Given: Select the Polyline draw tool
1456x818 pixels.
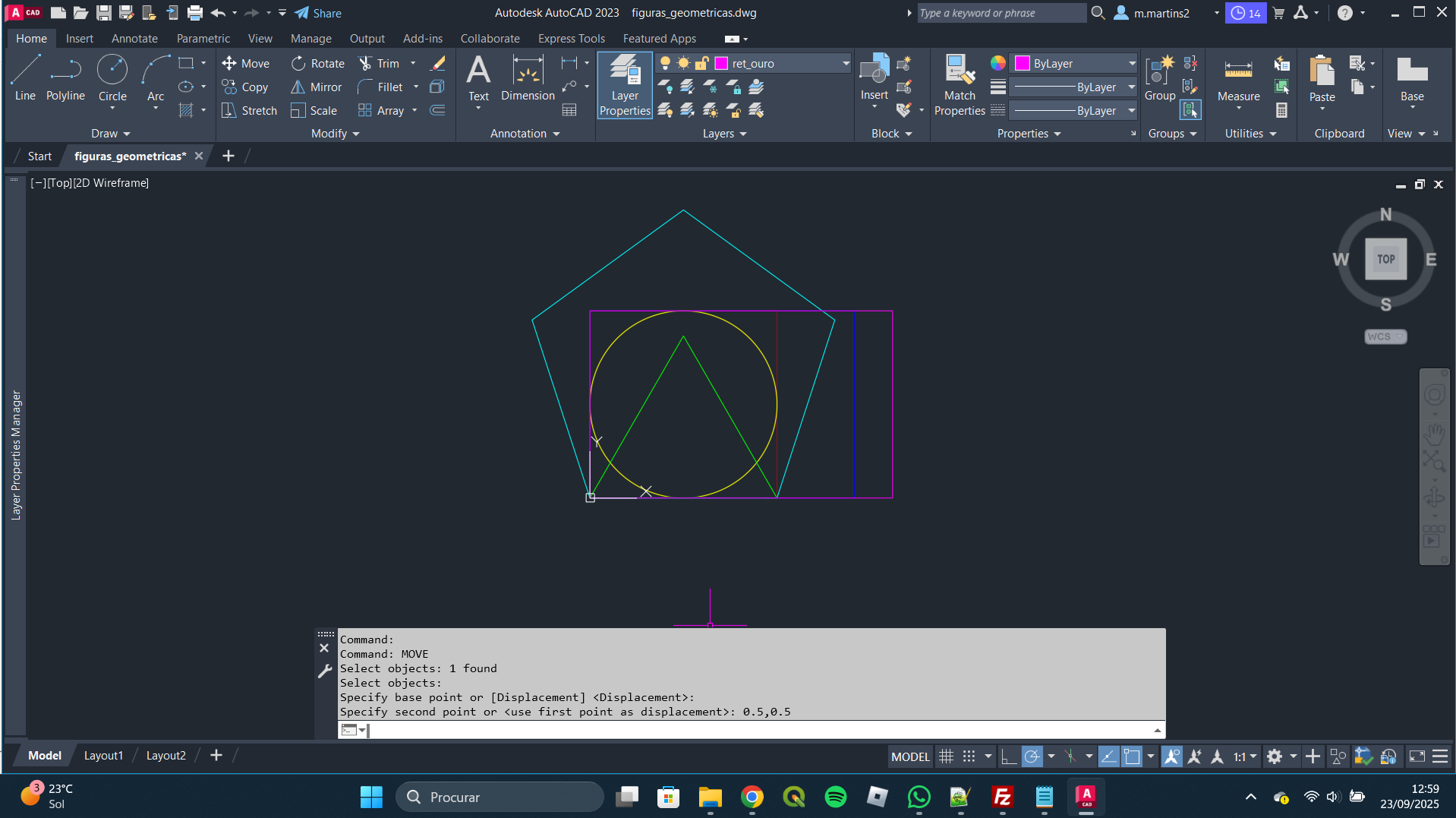Looking at the screenshot, I should 65,77.
